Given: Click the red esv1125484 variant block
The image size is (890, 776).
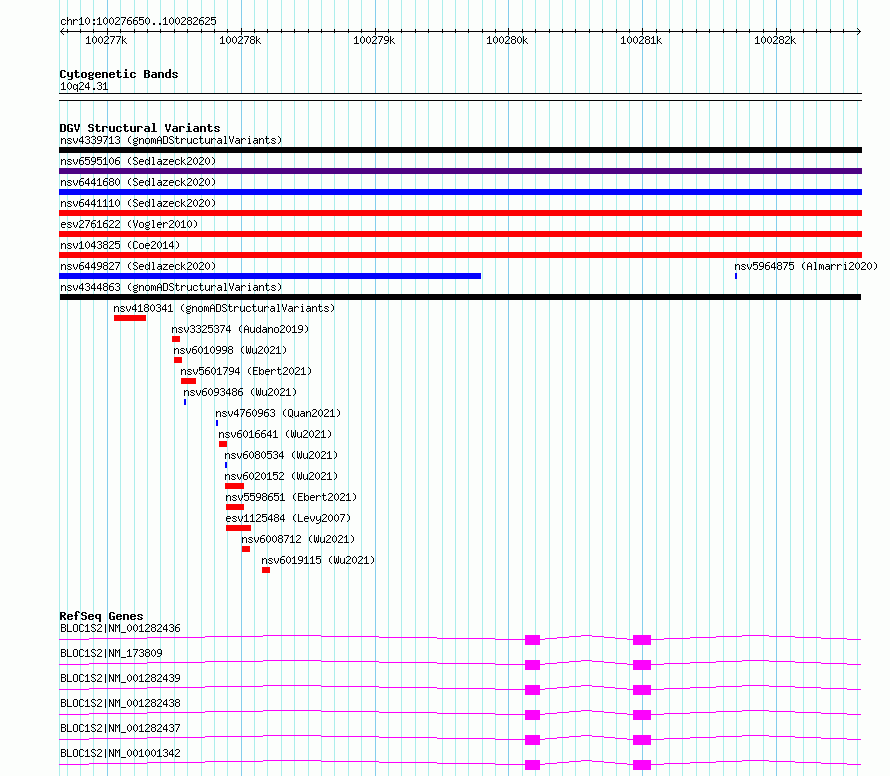Looking at the screenshot, I should point(238,528).
